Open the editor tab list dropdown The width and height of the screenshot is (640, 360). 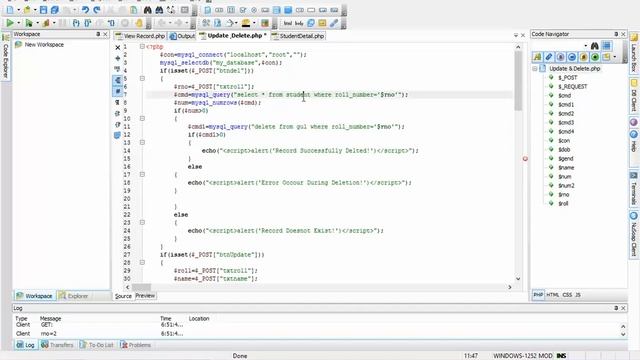coord(516,36)
